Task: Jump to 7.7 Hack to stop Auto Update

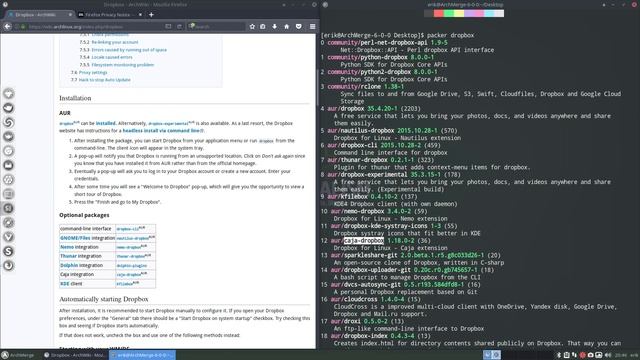Action: click(104, 80)
